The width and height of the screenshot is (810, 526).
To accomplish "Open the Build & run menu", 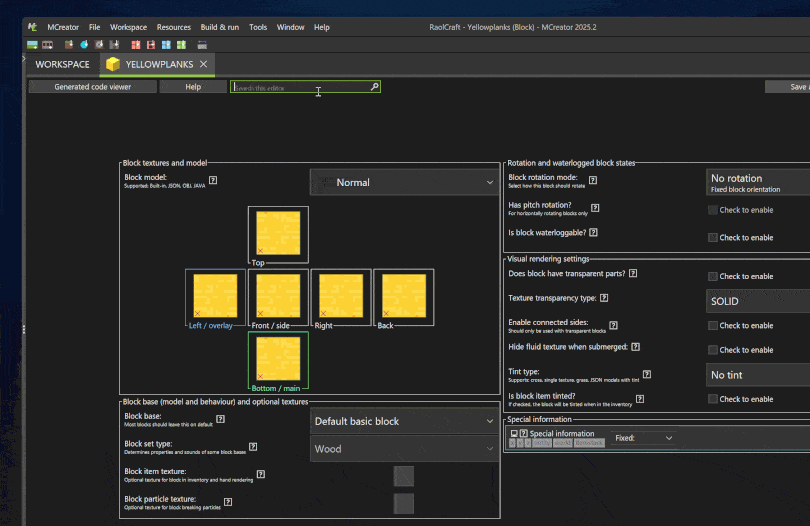I will [220, 27].
